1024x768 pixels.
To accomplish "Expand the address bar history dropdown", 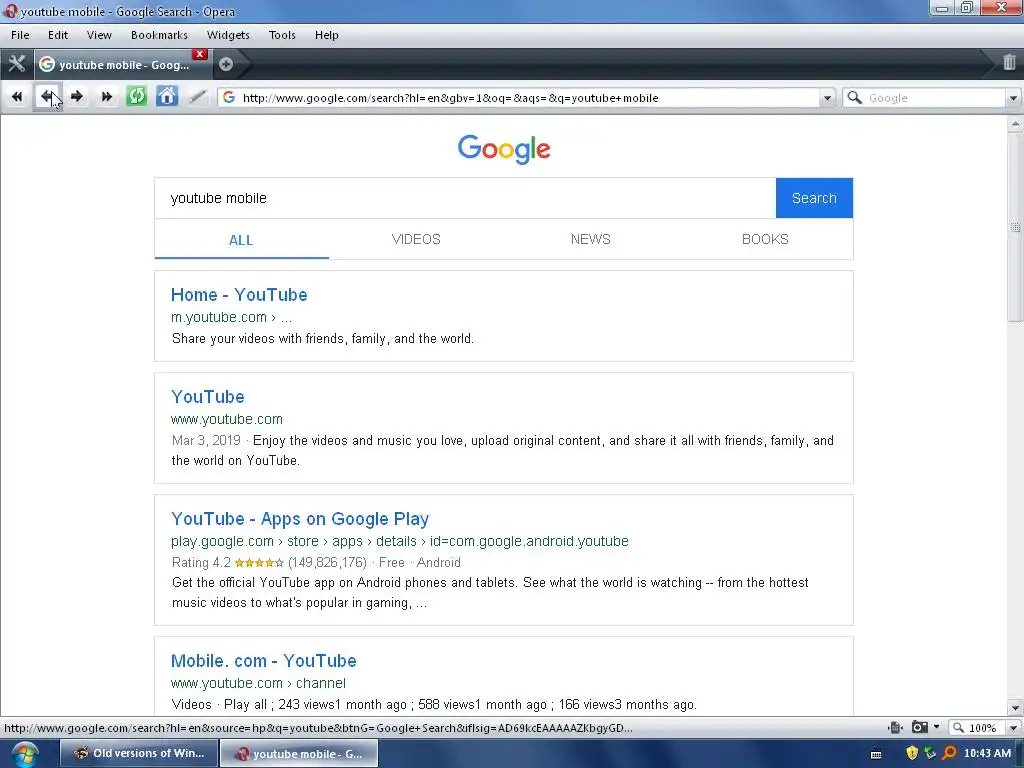I will [x=827, y=98].
